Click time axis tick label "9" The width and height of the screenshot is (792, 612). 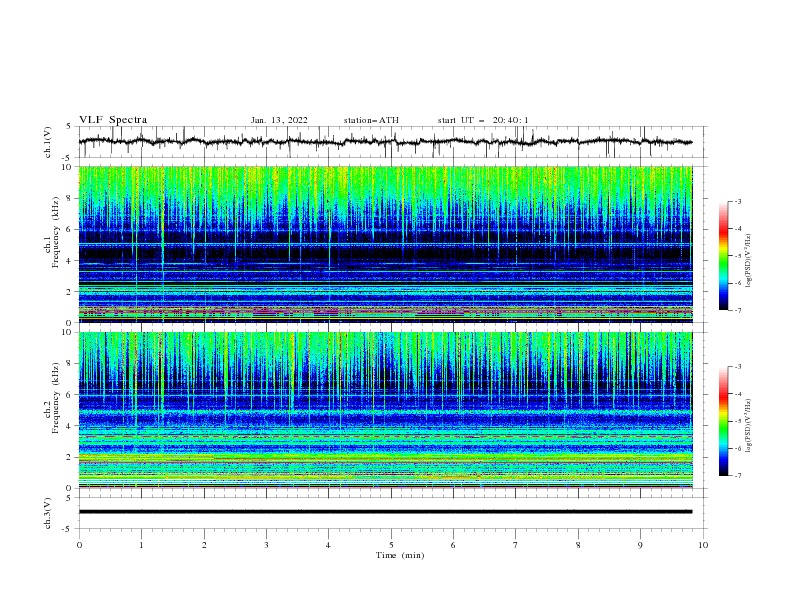pos(640,545)
